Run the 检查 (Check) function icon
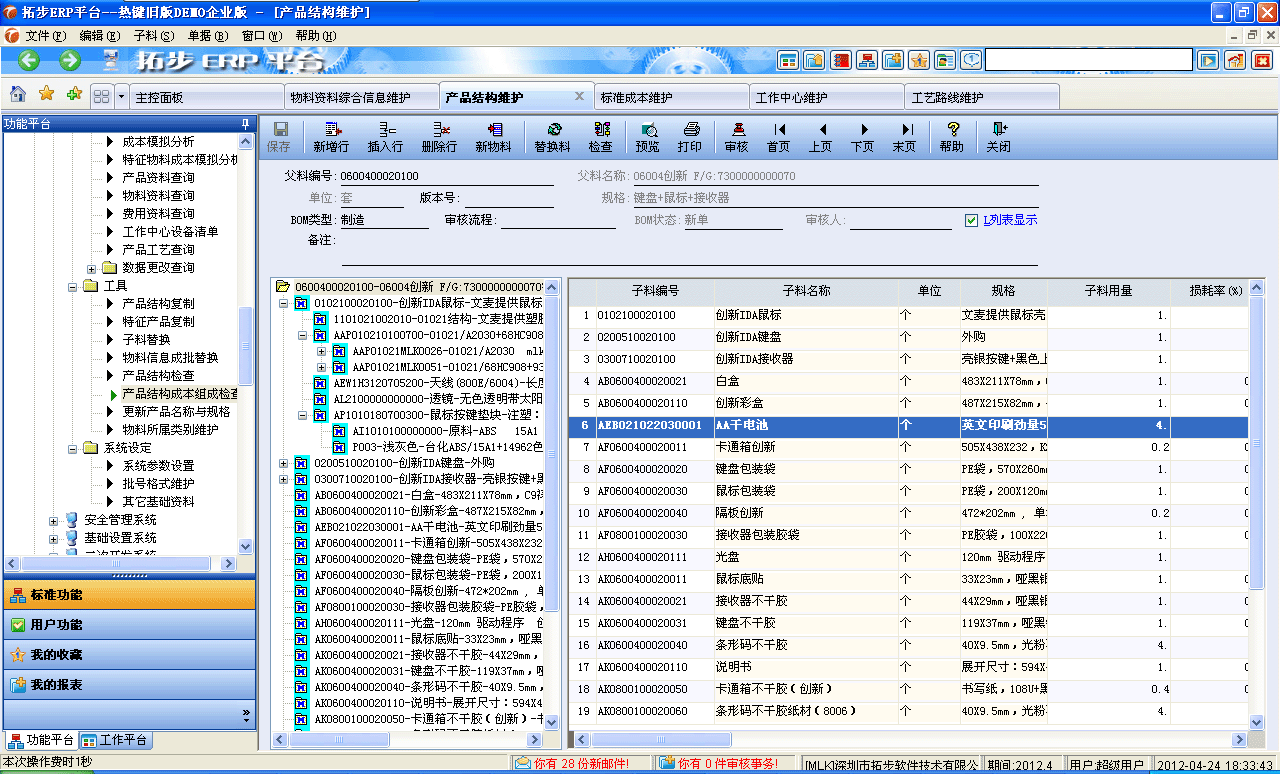Screen dimensions: 1280x774 coord(601,136)
